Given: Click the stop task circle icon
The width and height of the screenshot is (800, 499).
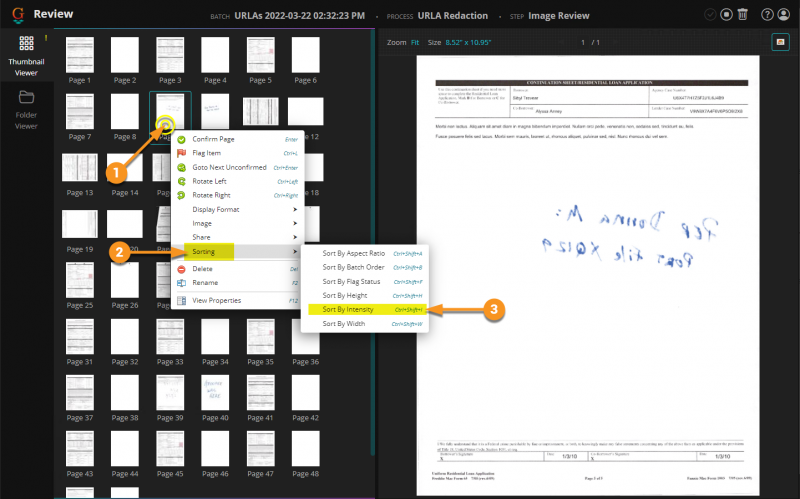Looking at the screenshot, I should [726, 15].
